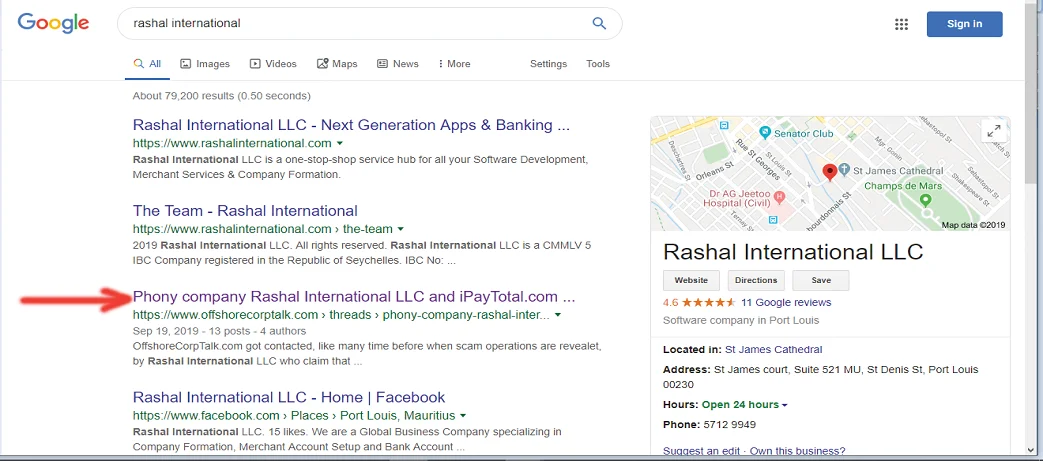Open the More search options menu
Image resolution: width=1044 pixels, height=462 pixels.
tap(454, 64)
